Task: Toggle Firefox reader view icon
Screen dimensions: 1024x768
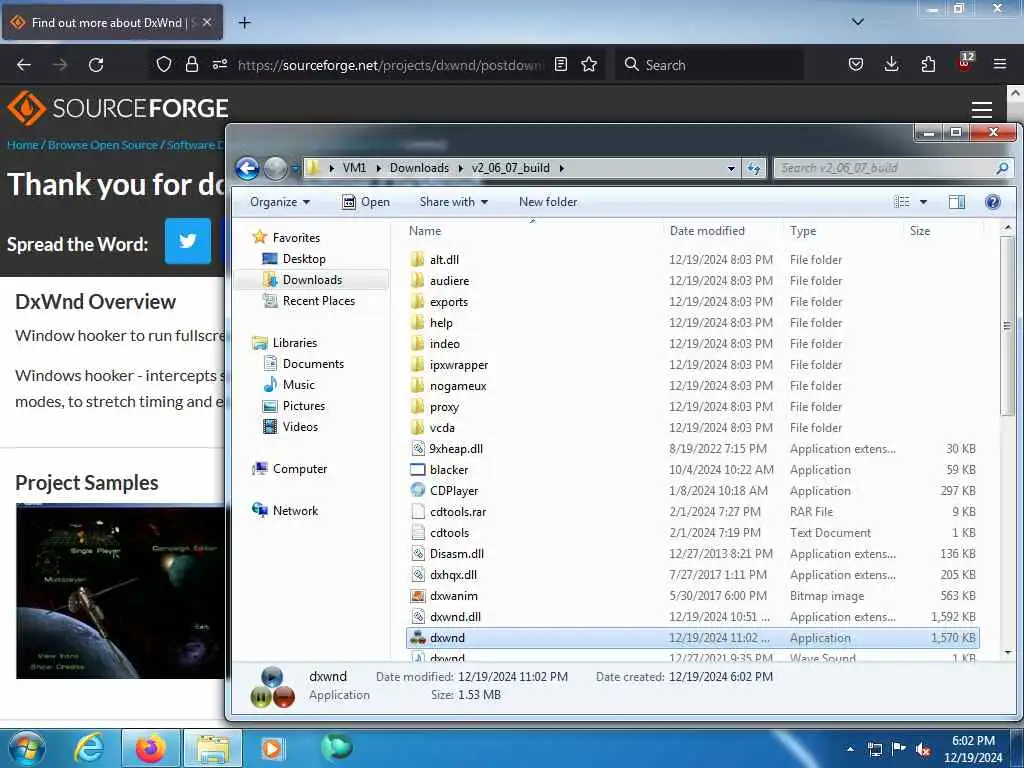Action: pyautogui.click(x=560, y=64)
